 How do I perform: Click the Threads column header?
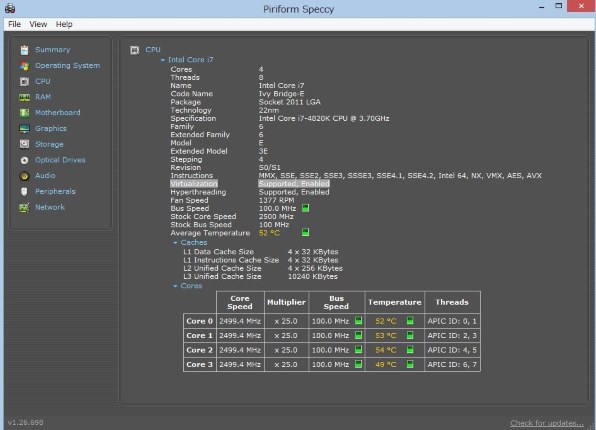point(452,302)
